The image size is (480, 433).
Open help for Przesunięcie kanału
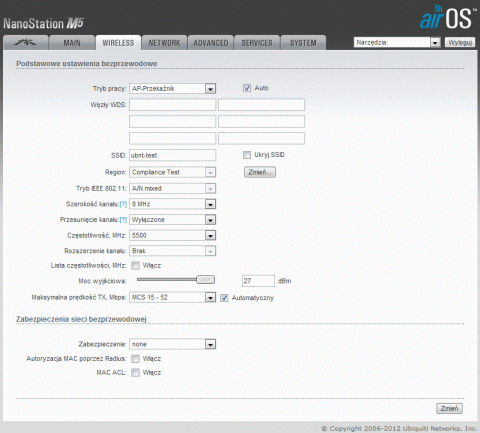(123, 220)
